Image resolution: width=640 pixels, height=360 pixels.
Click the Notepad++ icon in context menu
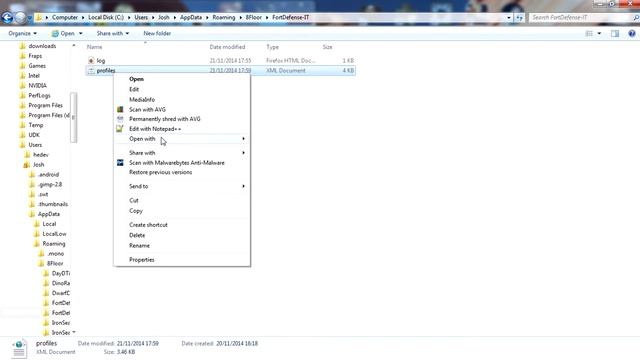[x=120, y=129]
